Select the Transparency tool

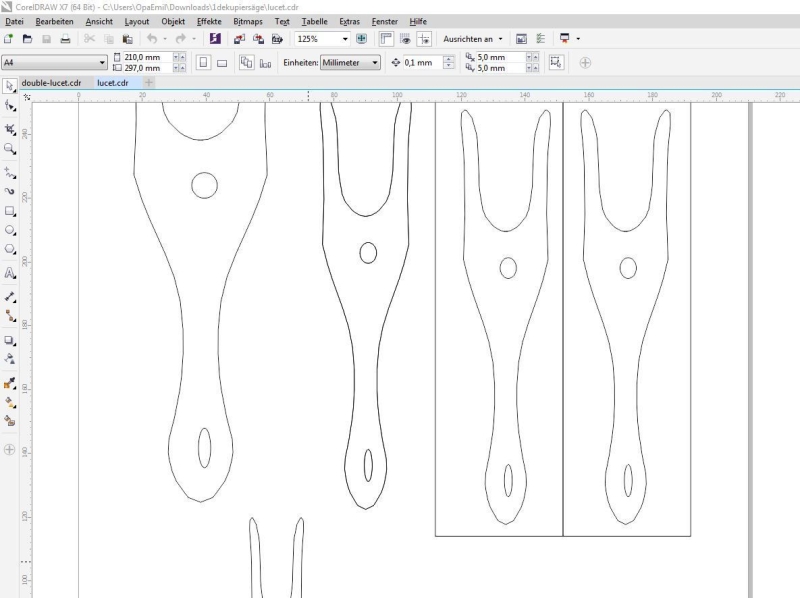[10, 359]
